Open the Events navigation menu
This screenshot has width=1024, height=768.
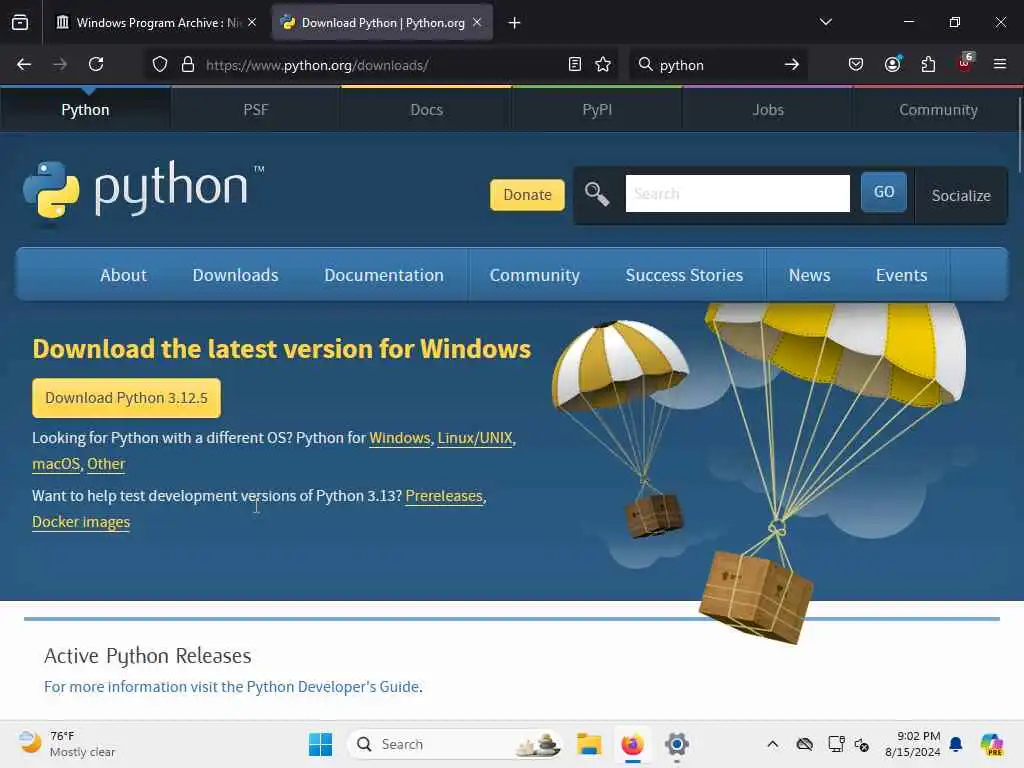click(x=901, y=275)
